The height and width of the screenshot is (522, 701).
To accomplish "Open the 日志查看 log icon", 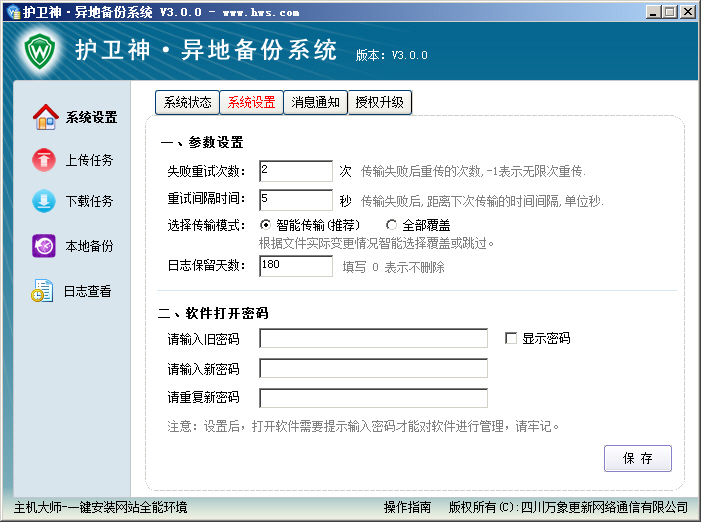I will [x=43, y=292].
